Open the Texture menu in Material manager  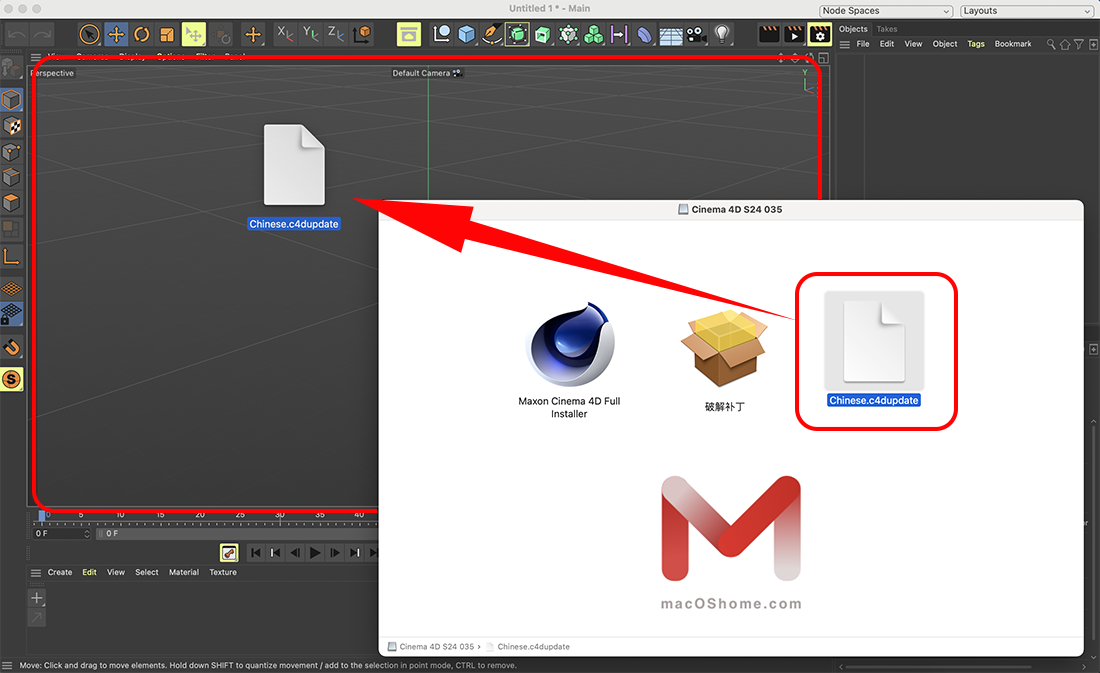click(x=223, y=573)
